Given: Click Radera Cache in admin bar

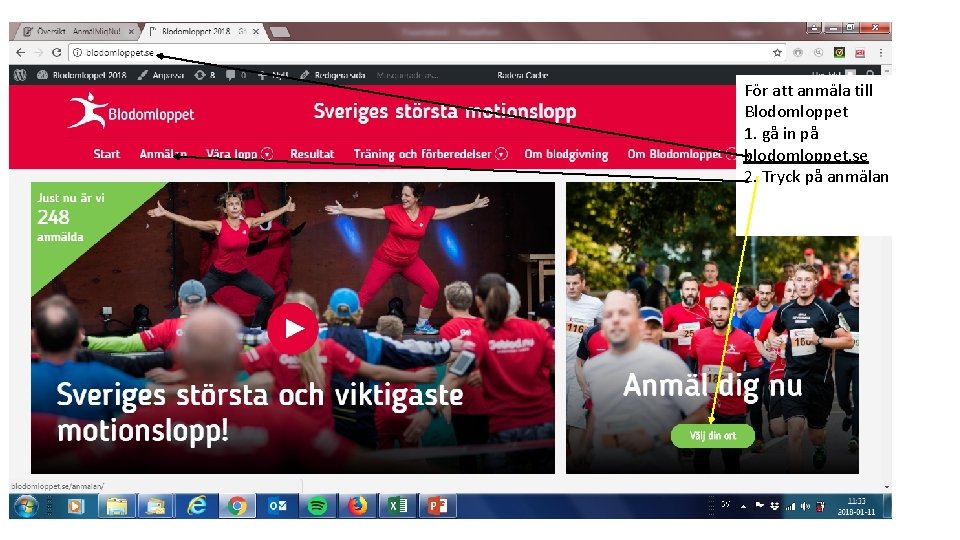Looking at the screenshot, I should [x=522, y=75].
